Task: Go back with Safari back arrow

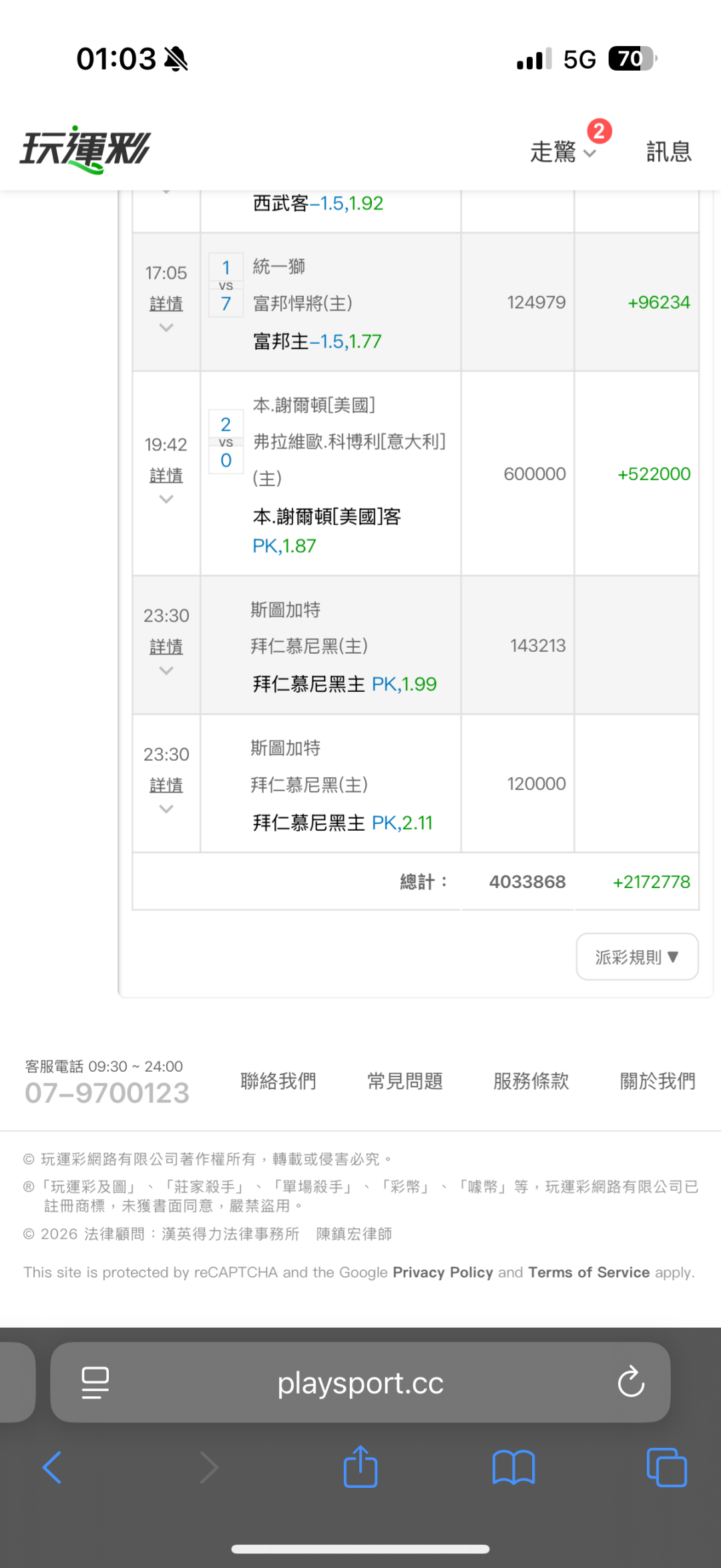Action: 52,1467
